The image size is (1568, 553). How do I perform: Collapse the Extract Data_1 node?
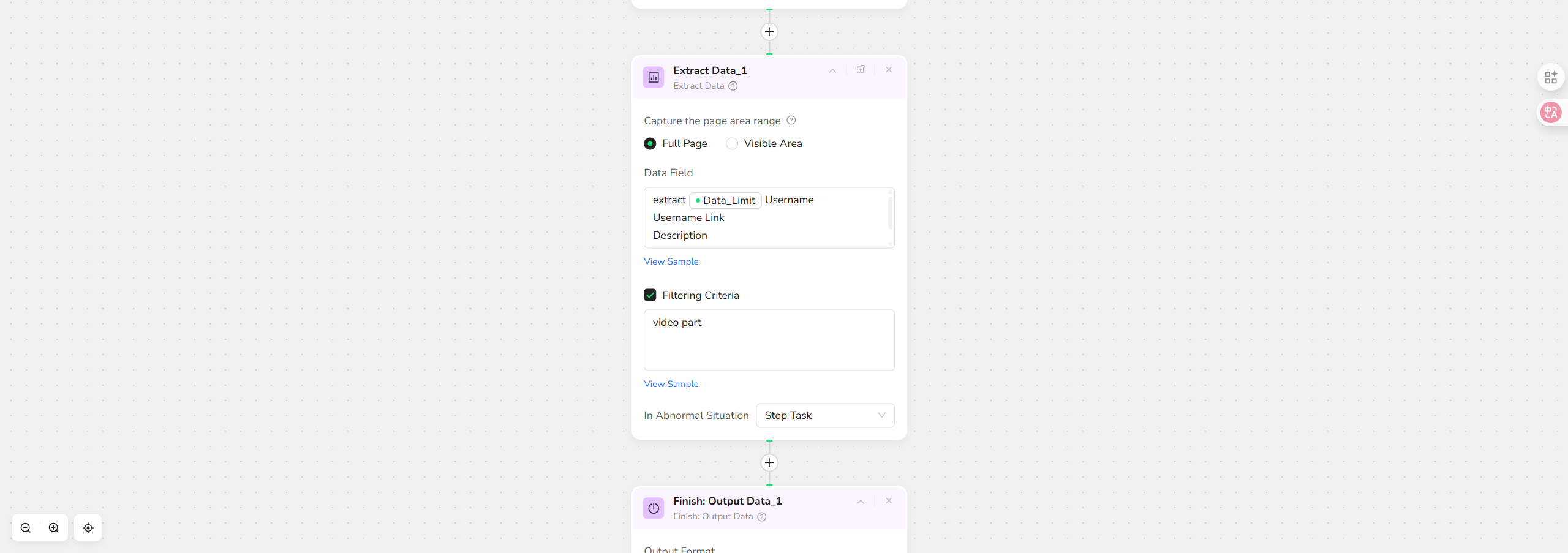[x=832, y=71]
